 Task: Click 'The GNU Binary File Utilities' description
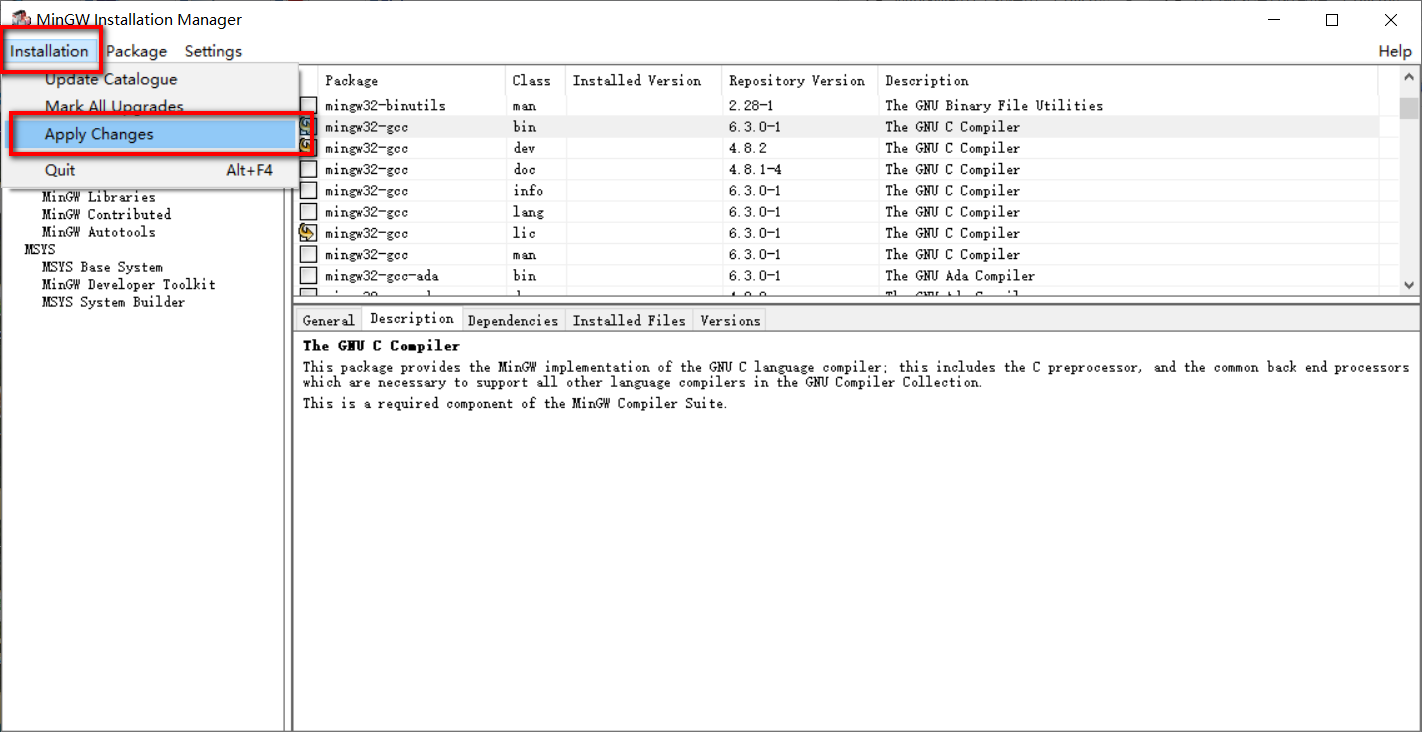(x=994, y=106)
